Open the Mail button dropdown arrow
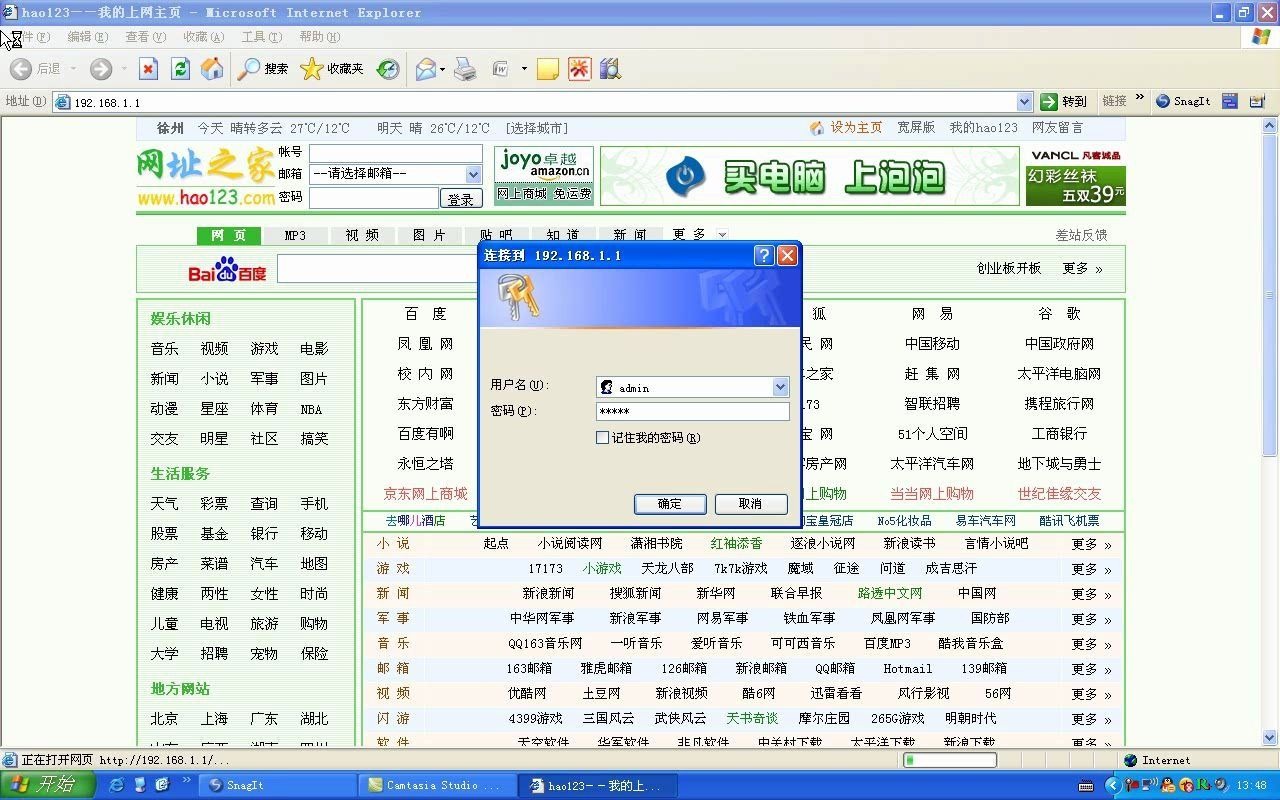Image resolution: width=1280 pixels, height=800 pixels. pos(442,69)
